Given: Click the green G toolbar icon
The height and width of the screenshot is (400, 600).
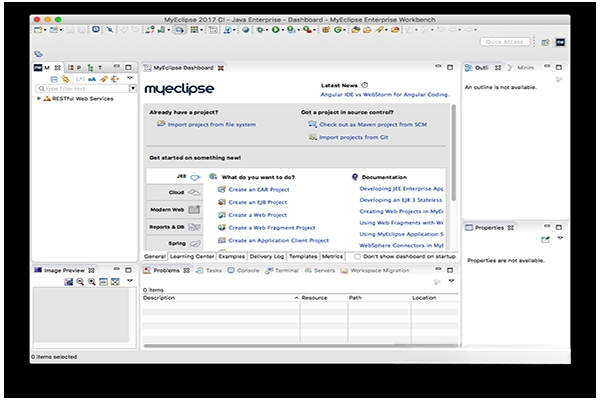Looking at the screenshot, I should pos(338,29).
